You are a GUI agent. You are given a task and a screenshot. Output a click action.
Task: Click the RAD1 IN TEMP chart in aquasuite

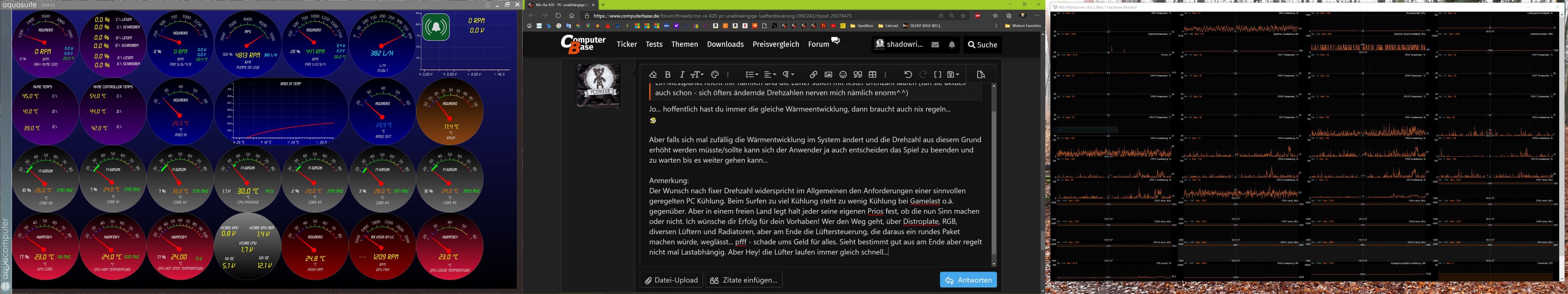click(x=281, y=111)
